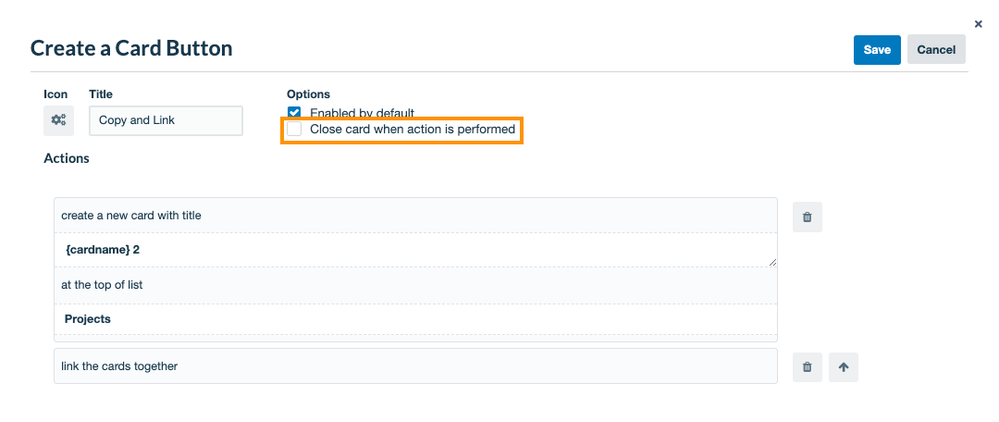Click the create a new card with title text
Screen dimensions: 999x422
(131, 215)
